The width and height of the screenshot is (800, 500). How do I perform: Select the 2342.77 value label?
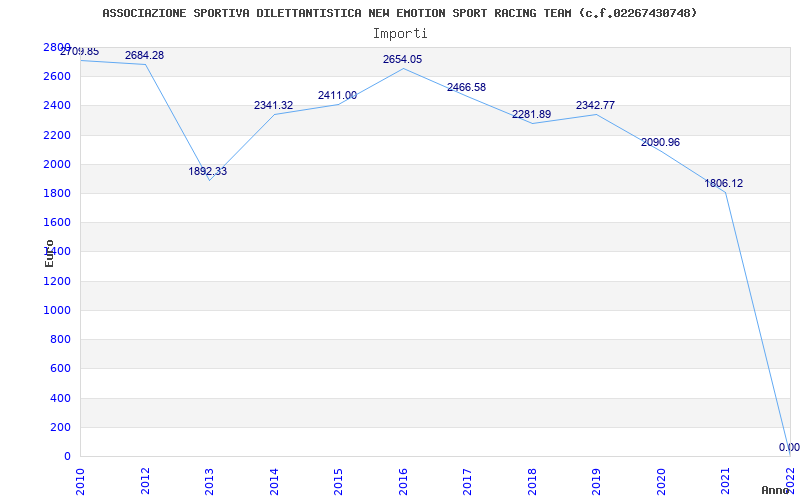595,106
